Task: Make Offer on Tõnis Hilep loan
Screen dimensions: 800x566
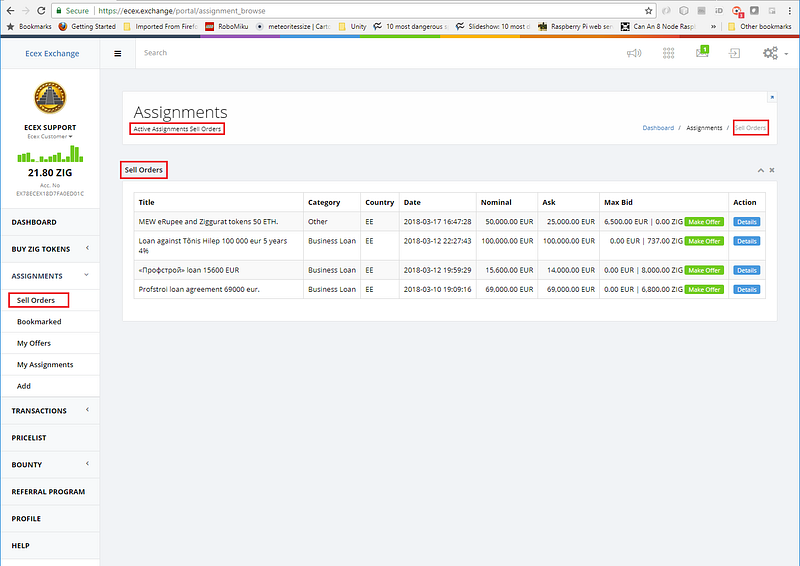Action: point(704,241)
